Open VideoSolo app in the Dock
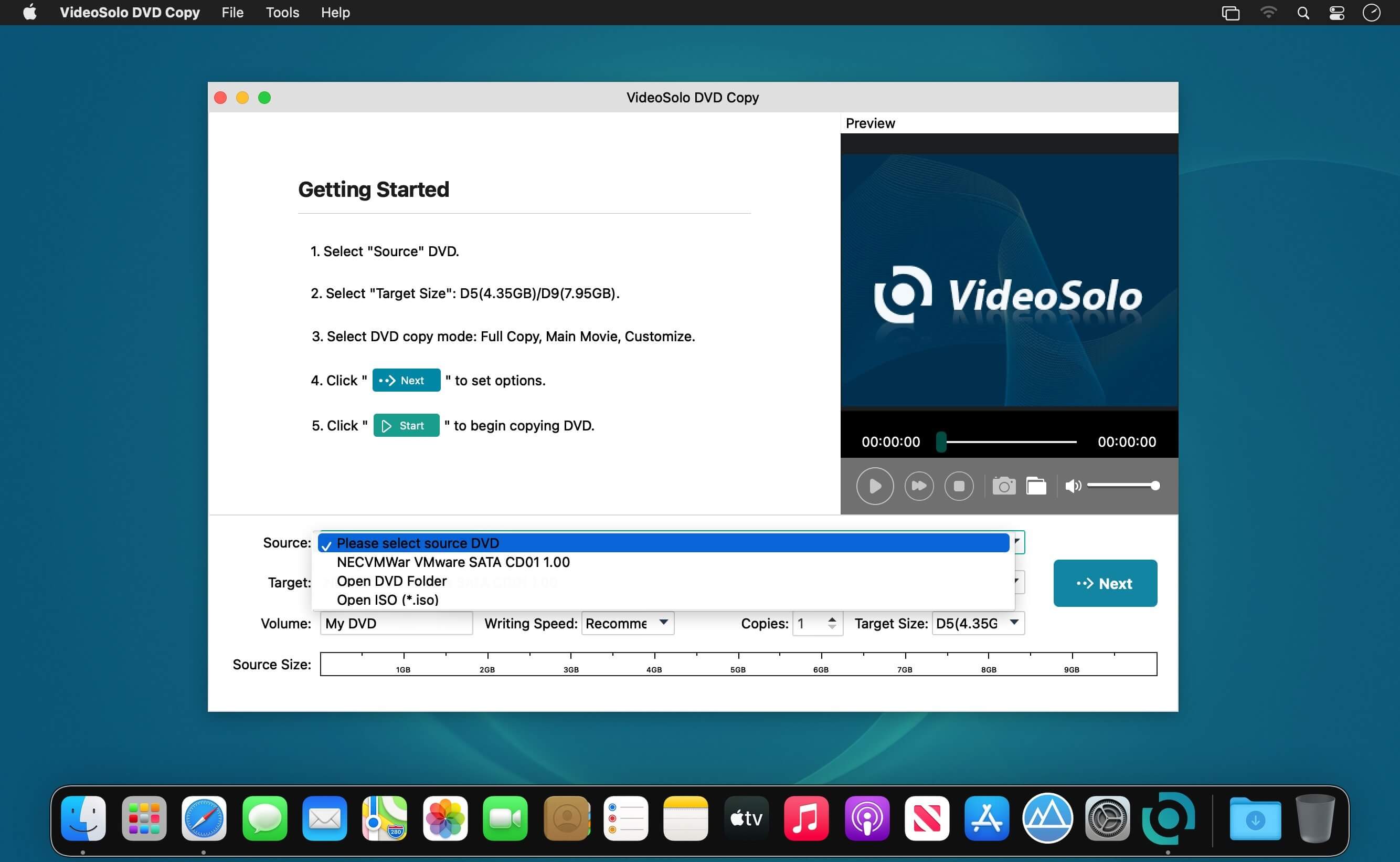The height and width of the screenshot is (862, 1400). coord(1168,818)
